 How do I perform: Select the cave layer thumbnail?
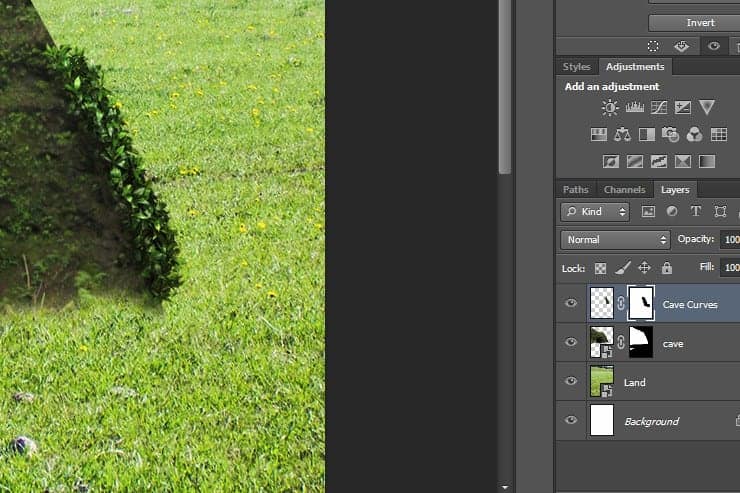(602, 342)
